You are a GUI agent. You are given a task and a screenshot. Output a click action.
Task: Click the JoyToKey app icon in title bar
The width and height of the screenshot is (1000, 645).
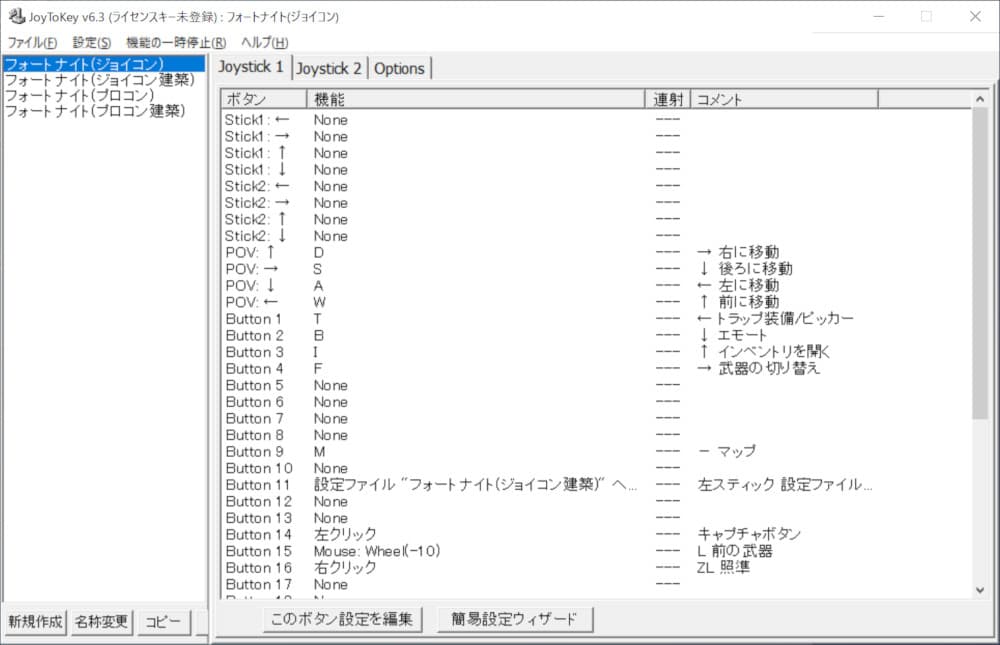[17, 16]
